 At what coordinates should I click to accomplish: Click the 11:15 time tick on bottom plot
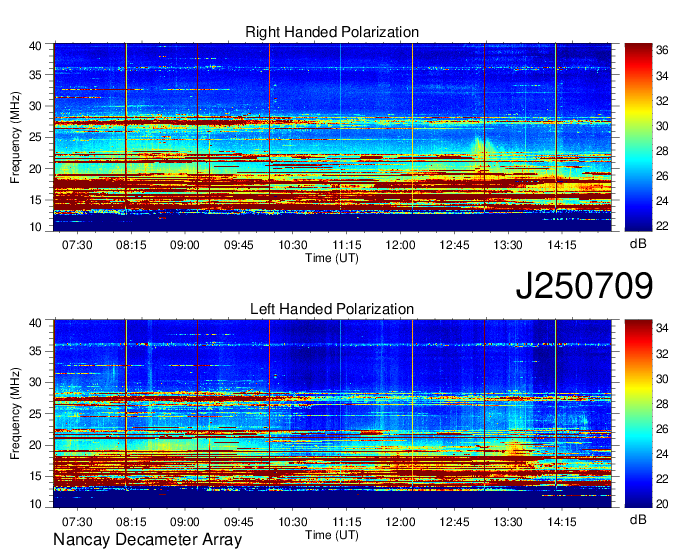coord(347,522)
